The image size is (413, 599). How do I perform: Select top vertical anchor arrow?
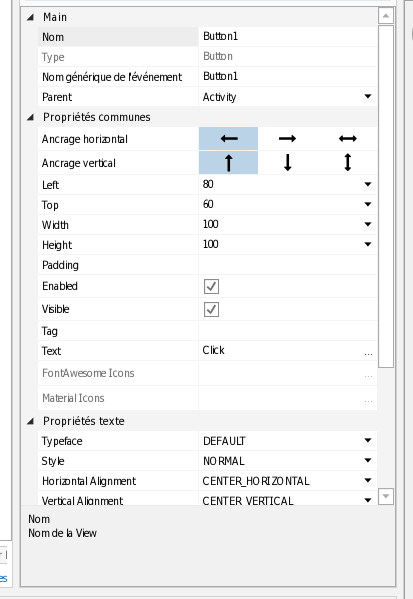[x=228, y=163]
